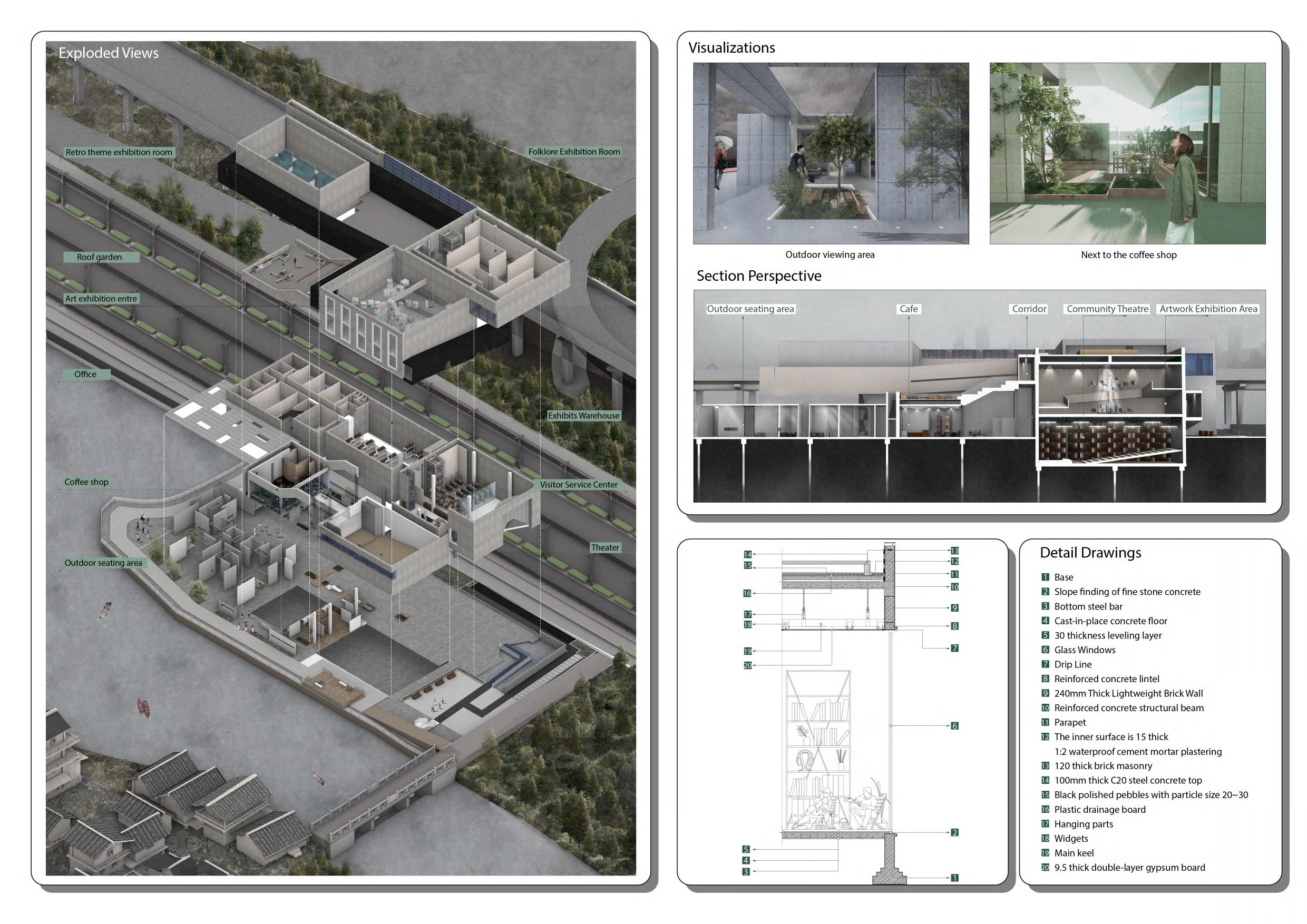Image resolution: width=1307 pixels, height=924 pixels.
Task: Click legend marker 14 for C20 concrete top
Action: [x=1045, y=780]
